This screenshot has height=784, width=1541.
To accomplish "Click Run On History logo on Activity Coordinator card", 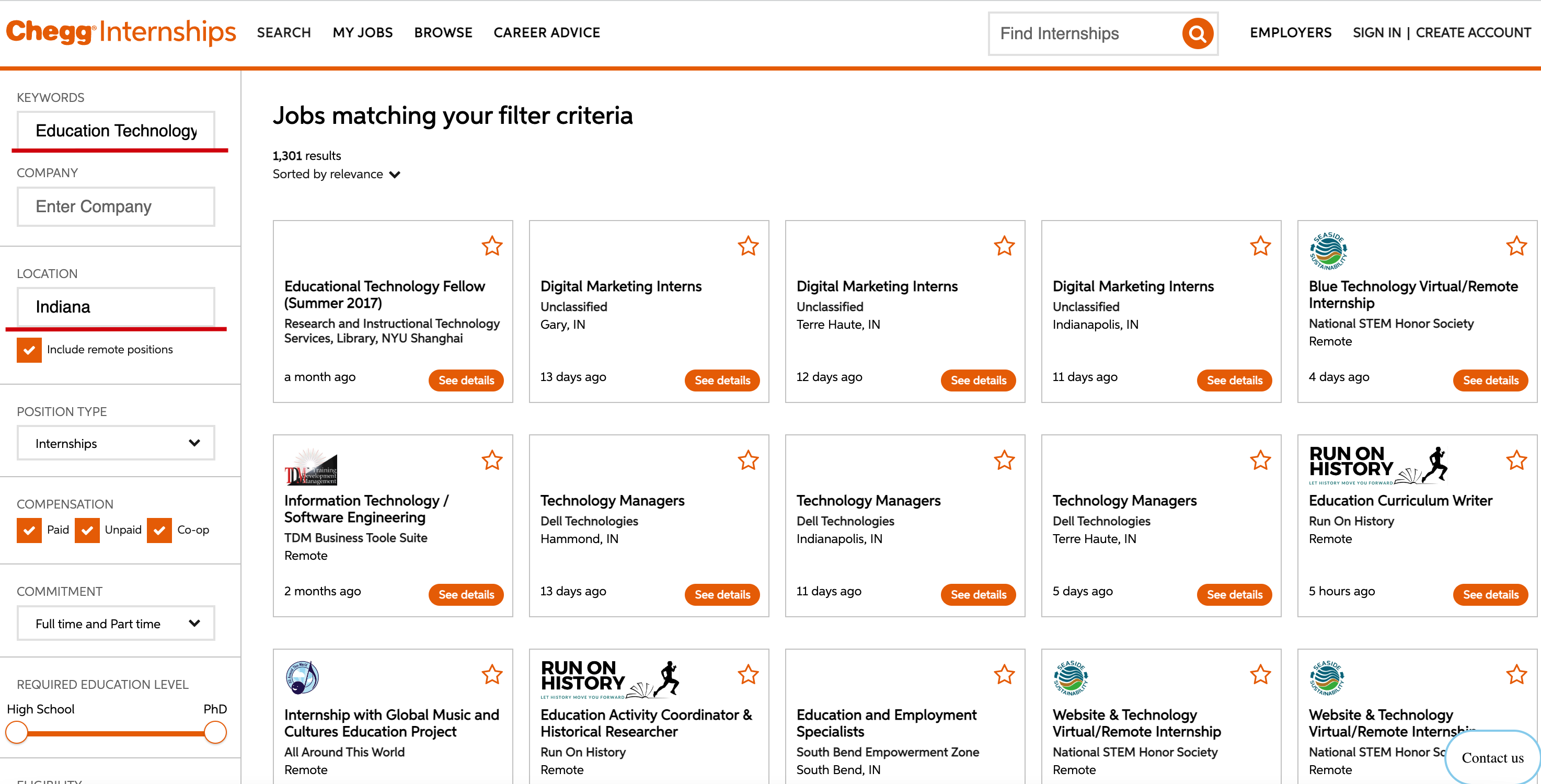I will pos(609,679).
